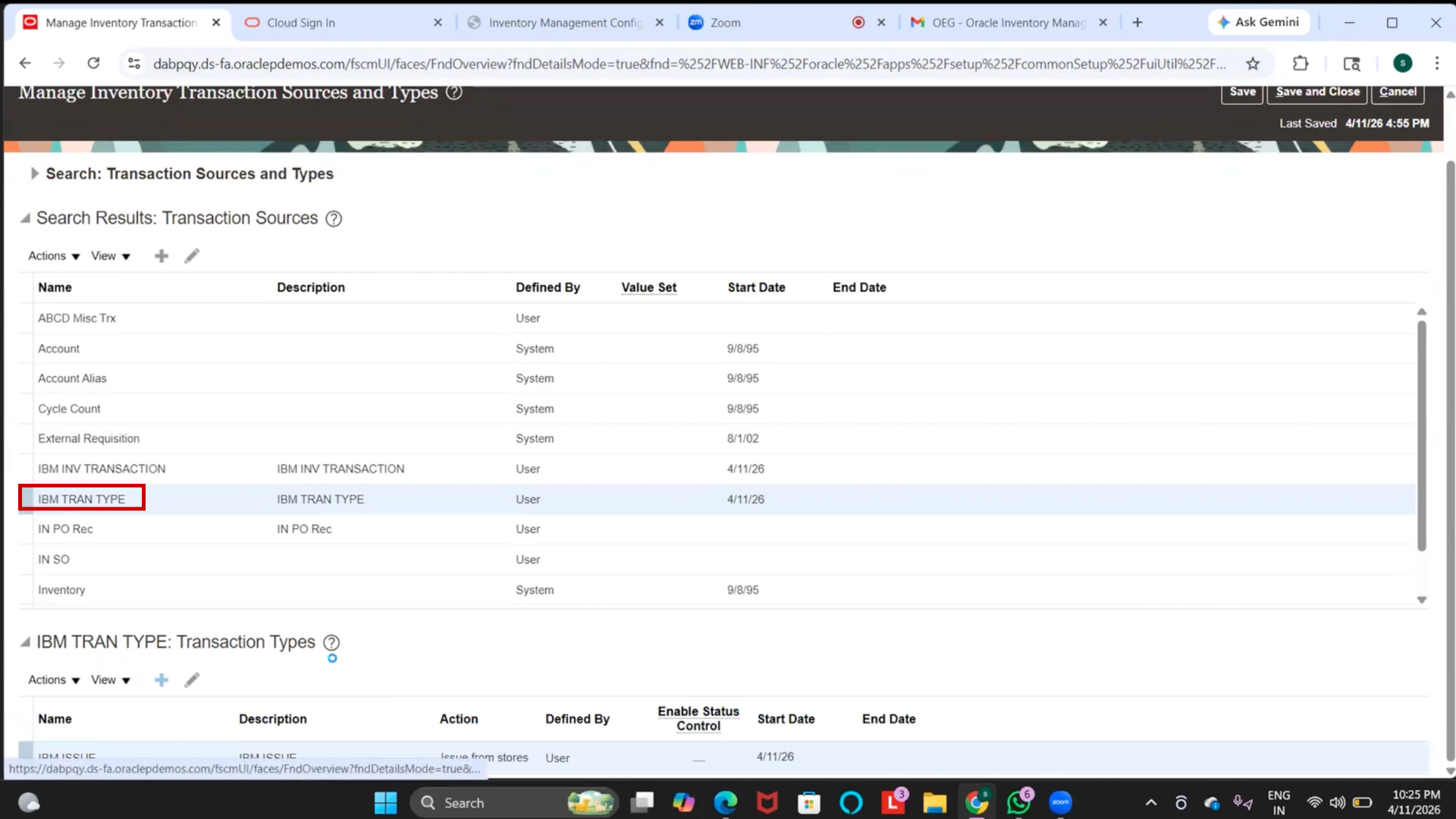Image resolution: width=1456 pixels, height=819 pixels.
Task: Open help icon beside Search Results: Transaction Sources
Action: pos(334,218)
